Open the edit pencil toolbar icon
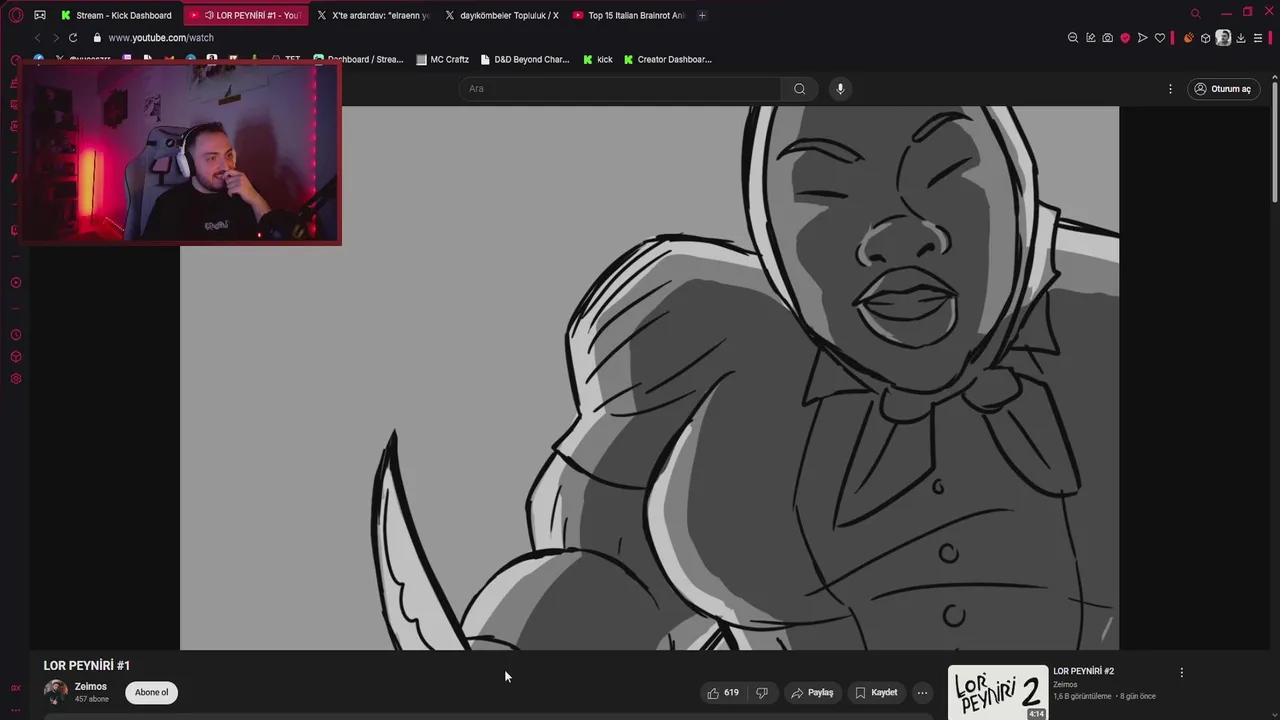Screen dimensions: 1280x720 tap(1090, 38)
